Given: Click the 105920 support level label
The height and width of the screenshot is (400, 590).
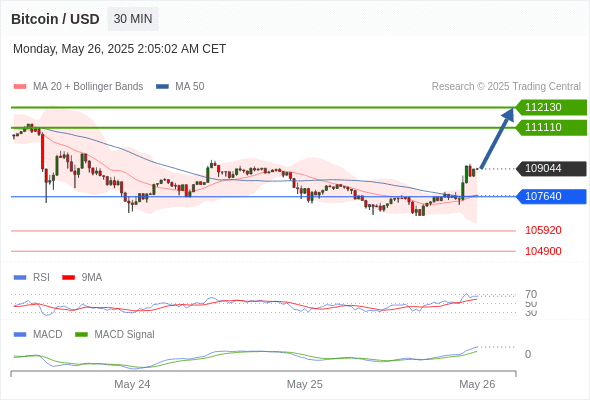Looking at the screenshot, I should point(543,230).
